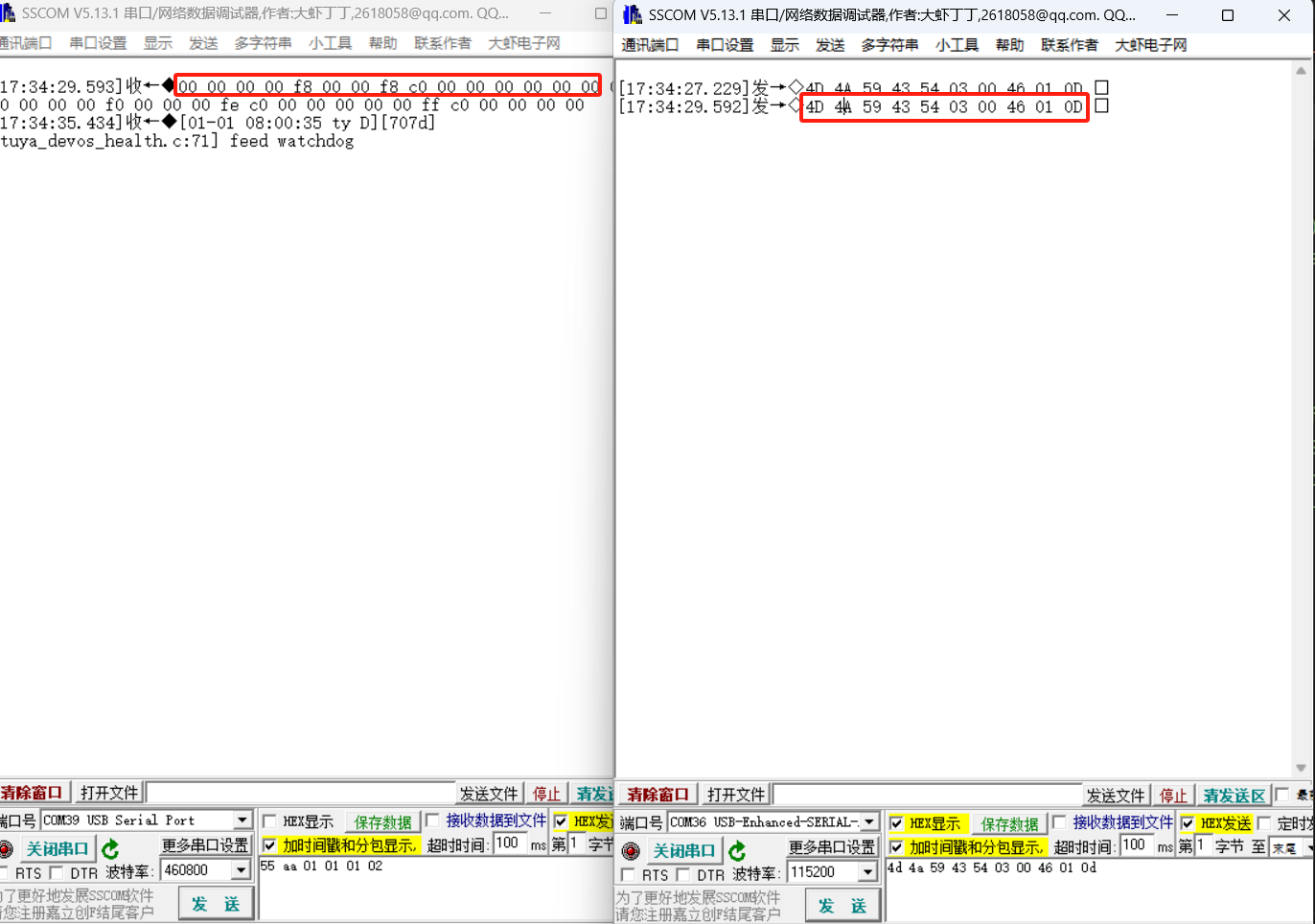
Task: Click 停止 button in the COM36 window
Action: pos(1173,796)
